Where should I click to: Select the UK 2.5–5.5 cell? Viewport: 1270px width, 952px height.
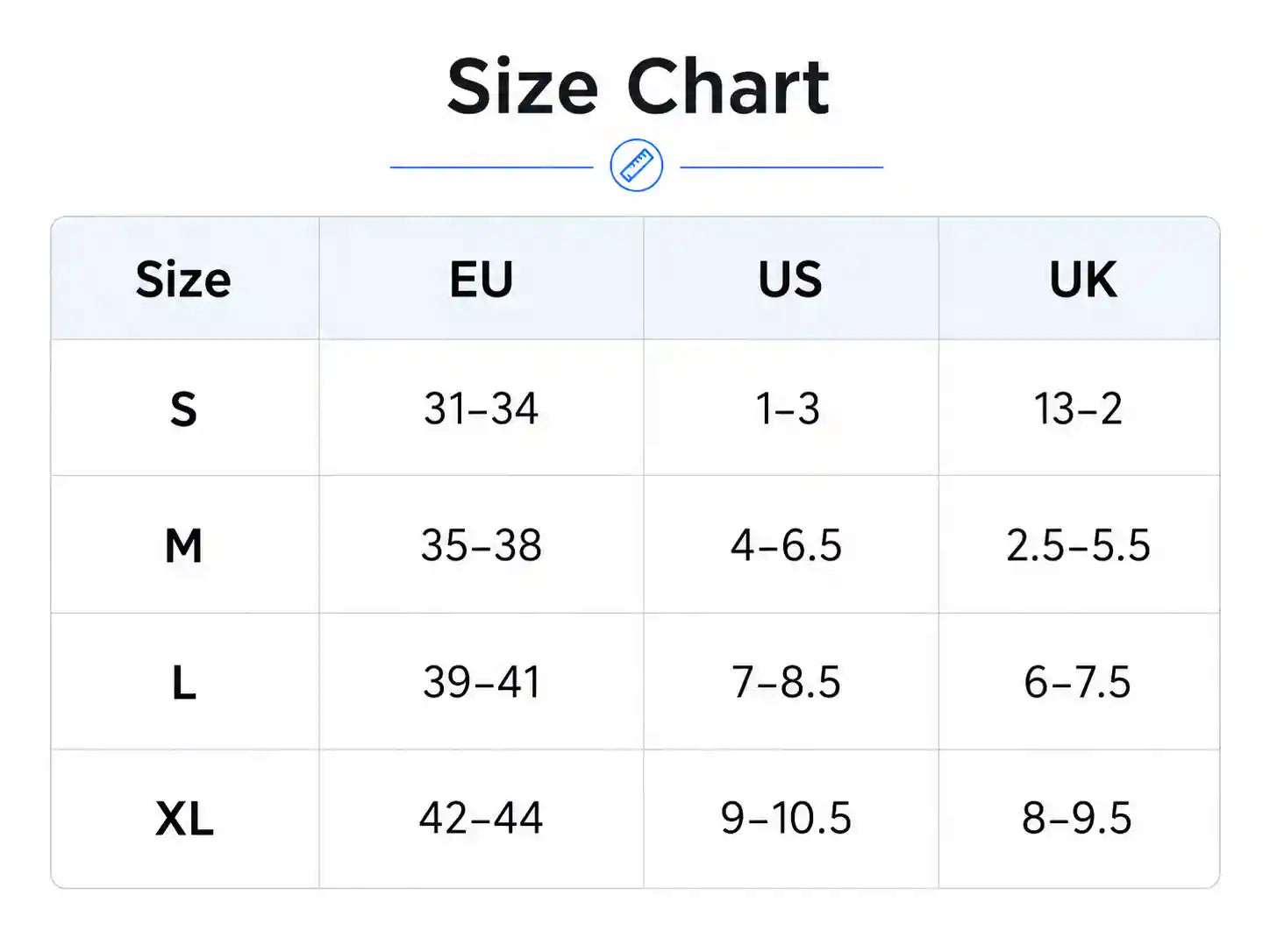tap(1078, 545)
